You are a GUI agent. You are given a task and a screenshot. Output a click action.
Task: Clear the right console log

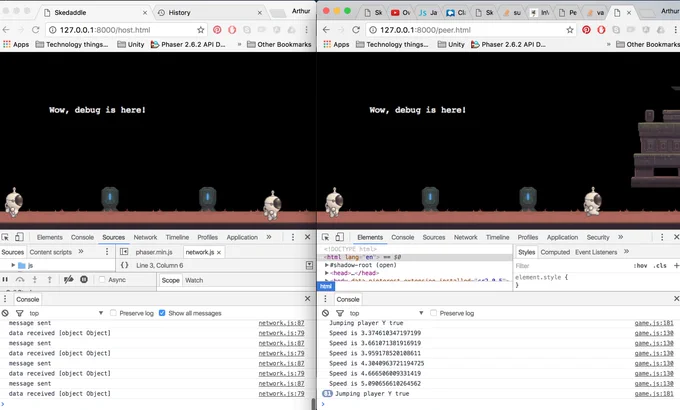[x=326, y=313]
